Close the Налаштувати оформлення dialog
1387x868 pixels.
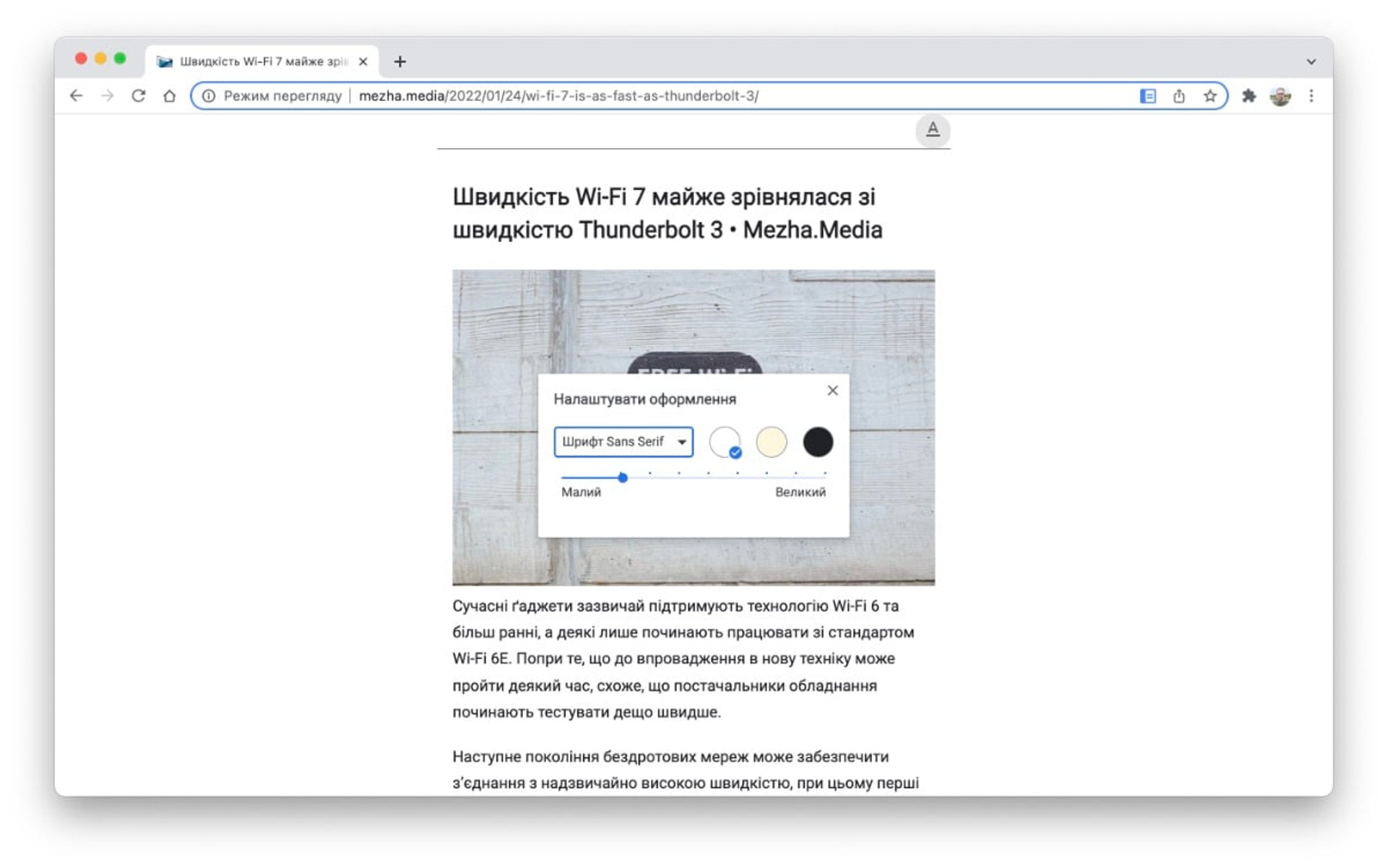(832, 391)
